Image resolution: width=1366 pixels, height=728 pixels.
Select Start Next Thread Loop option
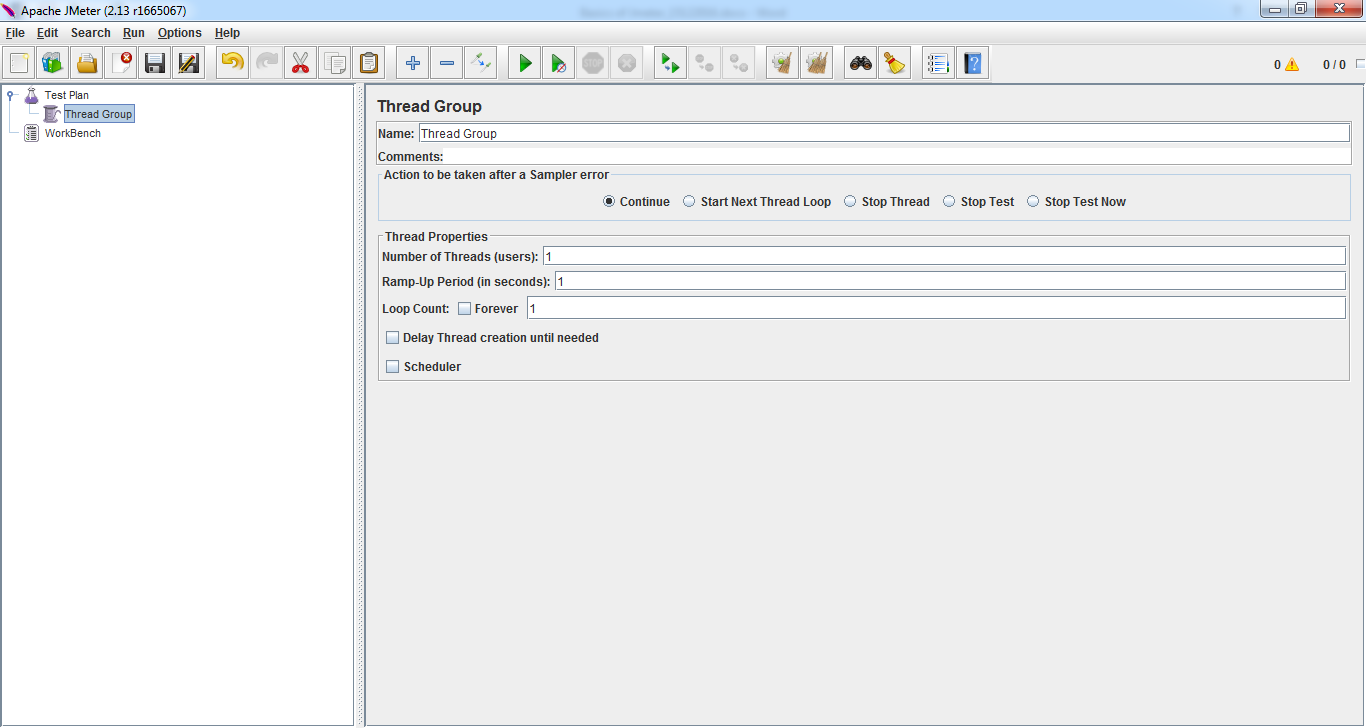[689, 201]
